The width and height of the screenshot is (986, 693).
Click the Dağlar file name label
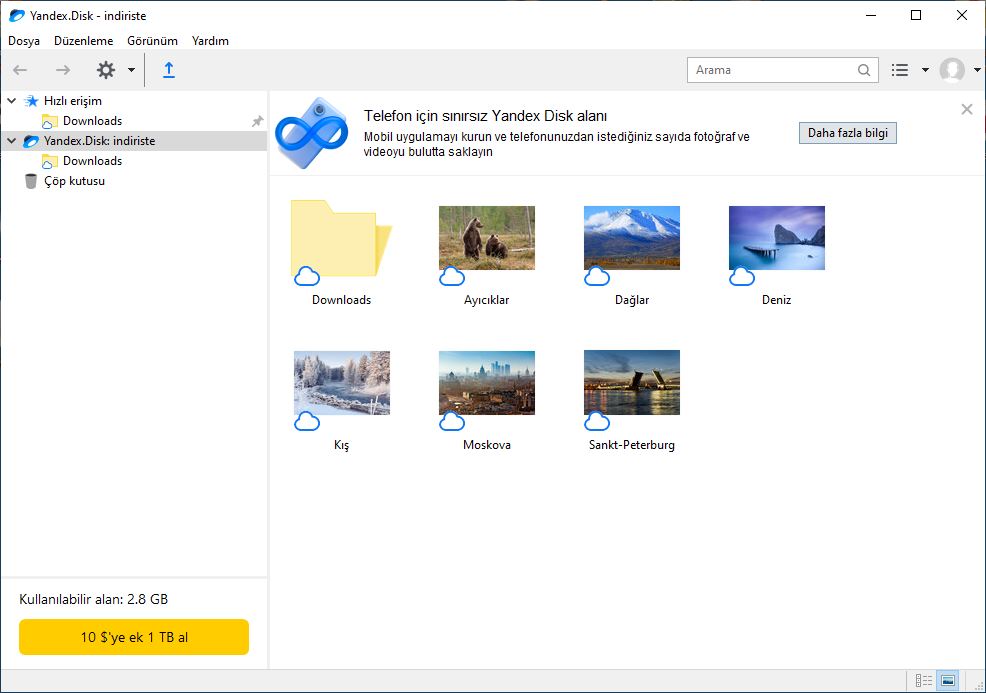click(x=632, y=300)
